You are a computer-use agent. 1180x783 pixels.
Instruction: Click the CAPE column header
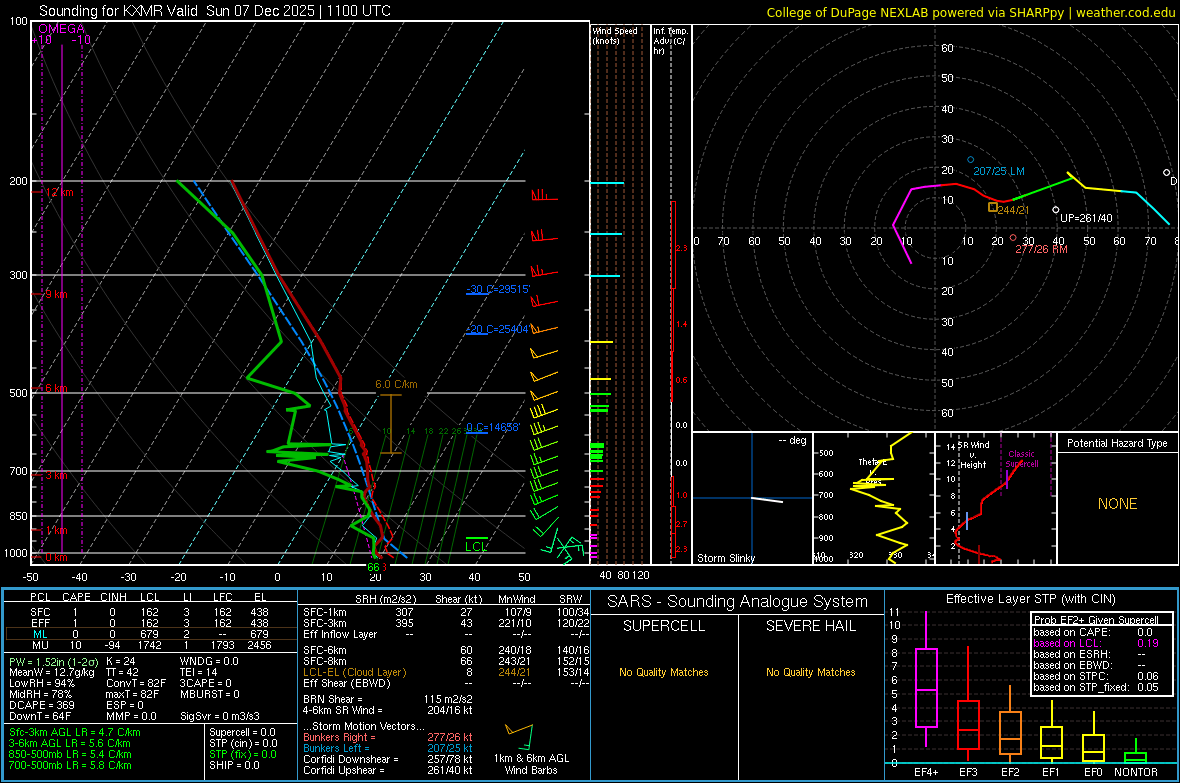[76, 596]
